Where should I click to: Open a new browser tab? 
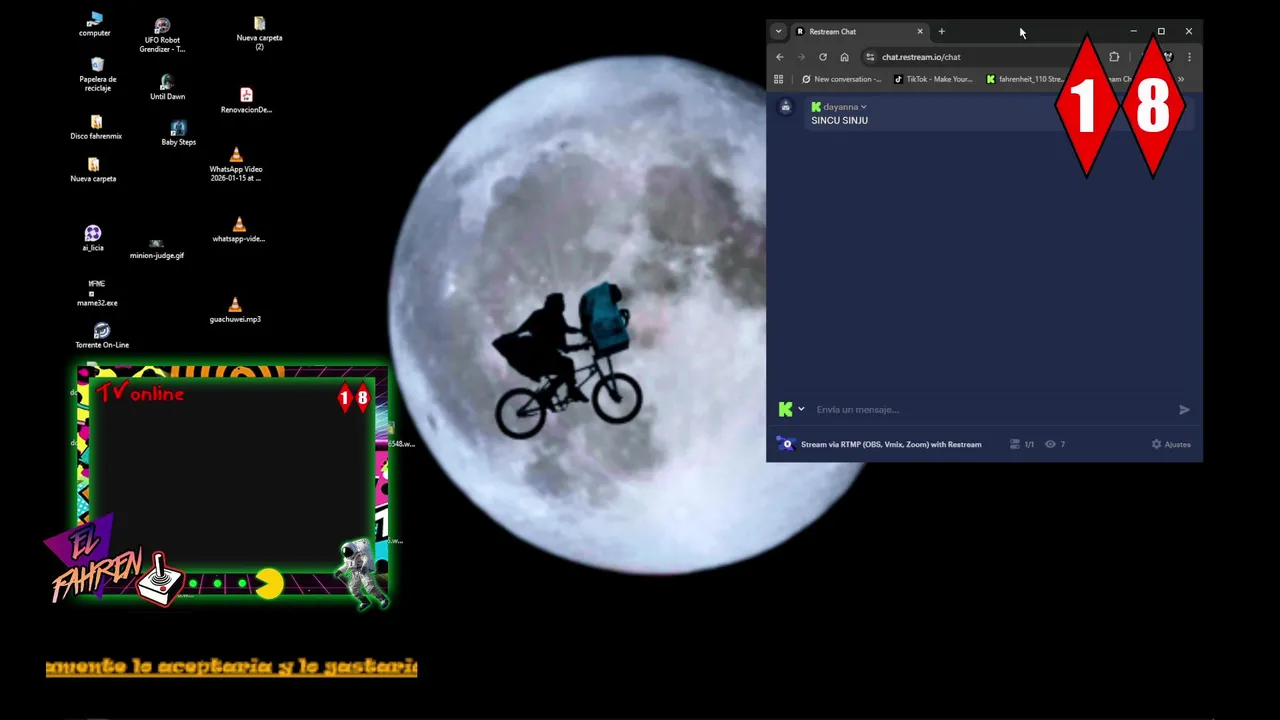coord(941,31)
